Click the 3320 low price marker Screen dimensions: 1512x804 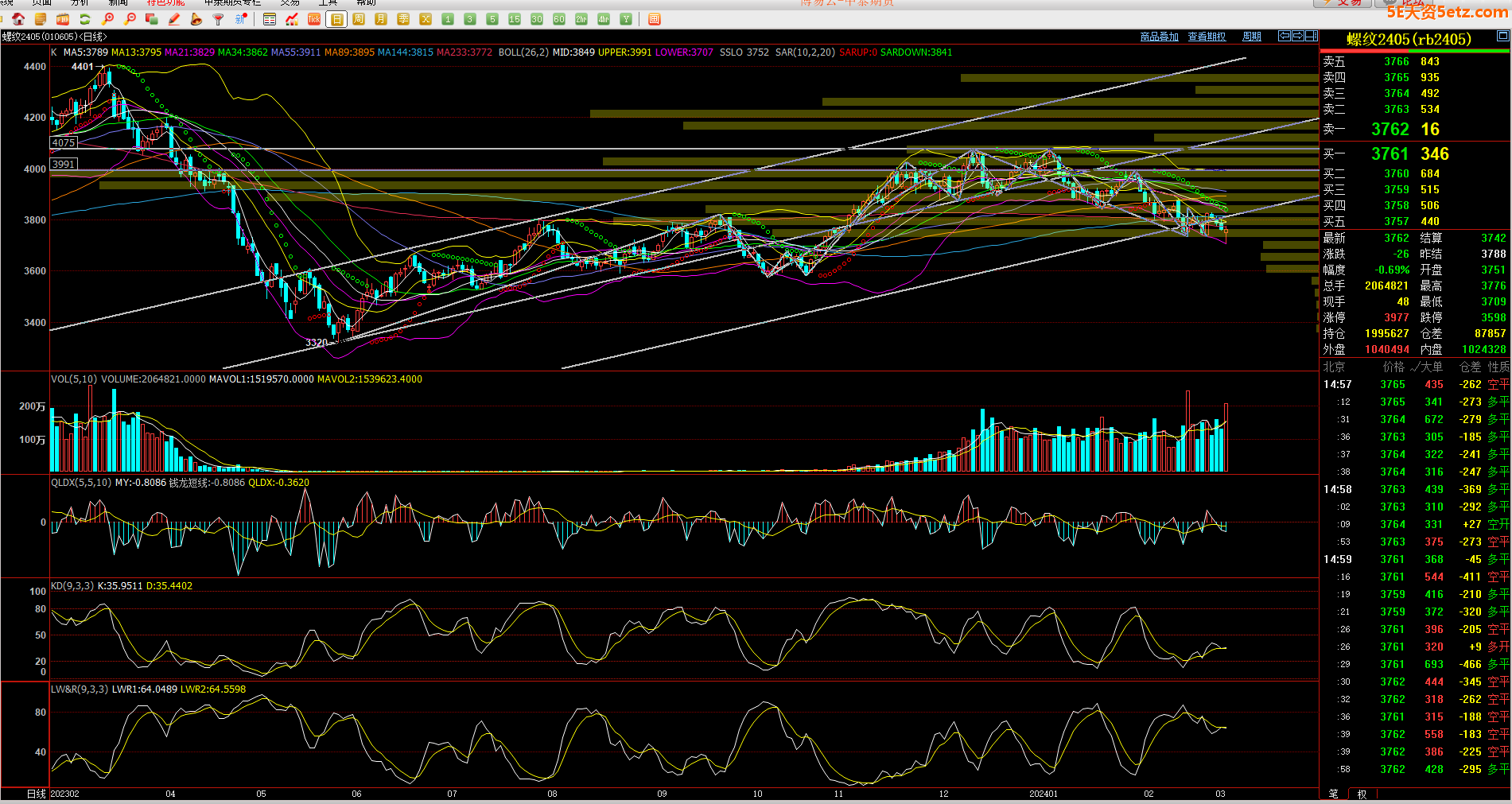point(317,343)
